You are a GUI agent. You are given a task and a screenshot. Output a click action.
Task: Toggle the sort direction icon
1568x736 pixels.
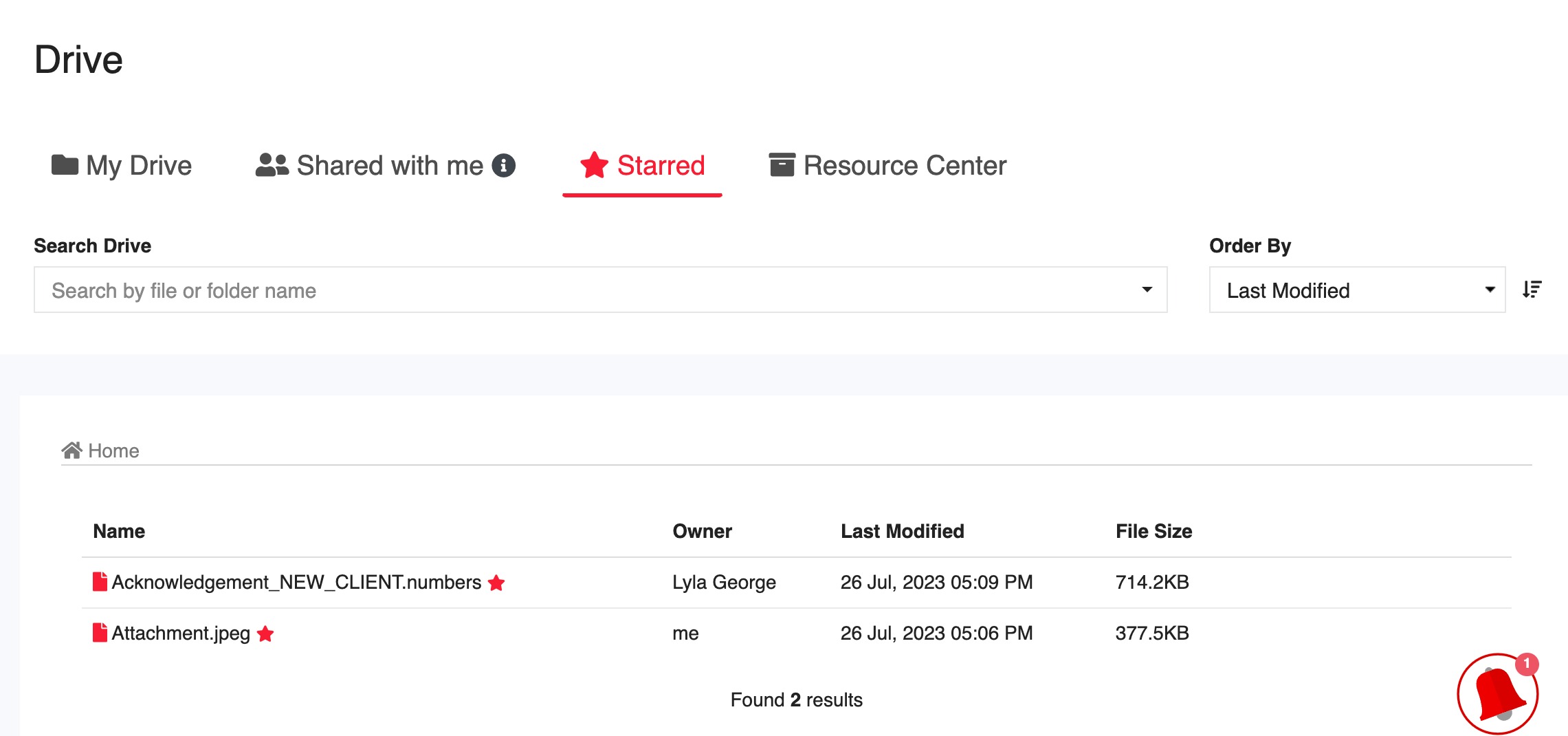tap(1532, 290)
